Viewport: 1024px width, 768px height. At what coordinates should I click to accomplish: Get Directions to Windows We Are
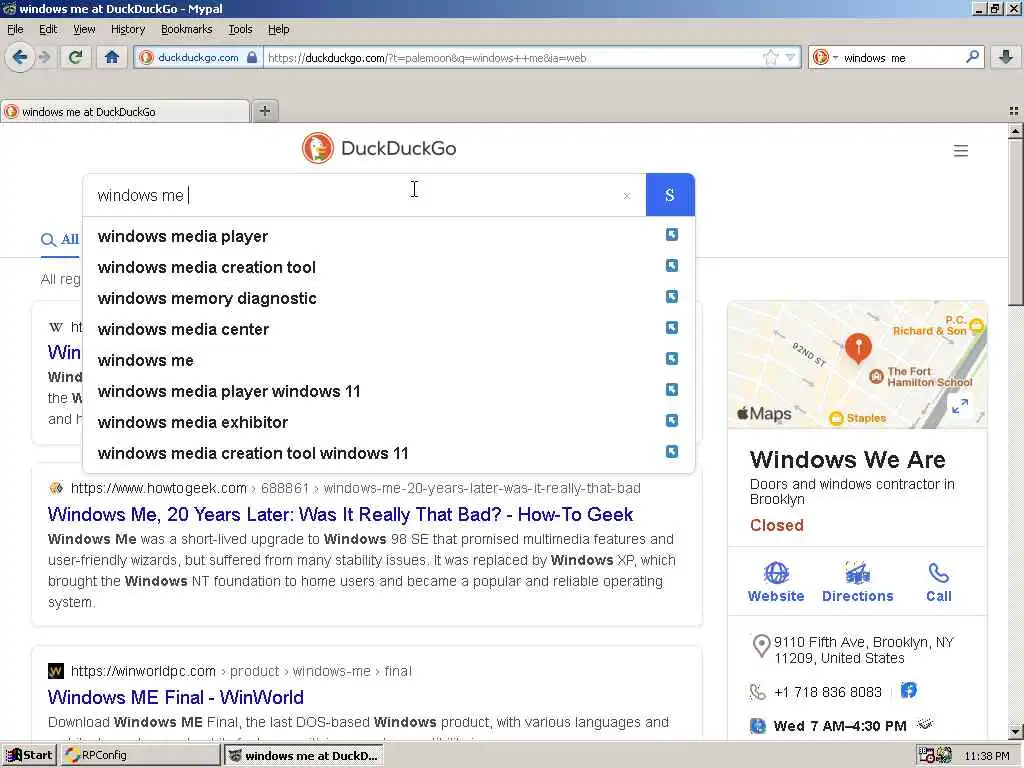pyautogui.click(x=857, y=583)
